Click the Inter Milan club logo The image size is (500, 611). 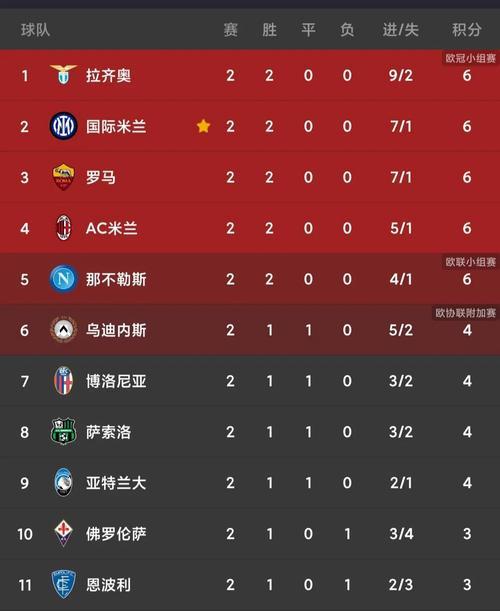point(64,126)
